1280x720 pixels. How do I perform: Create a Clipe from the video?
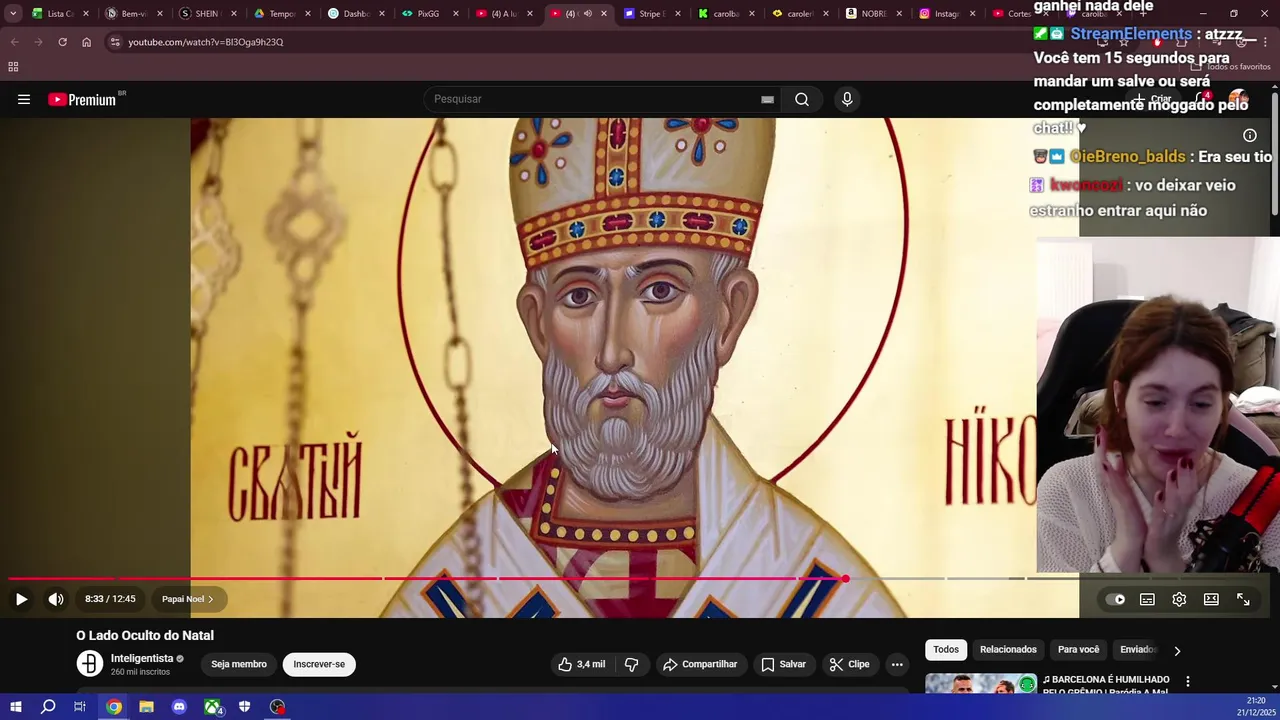pyautogui.click(x=849, y=664)
